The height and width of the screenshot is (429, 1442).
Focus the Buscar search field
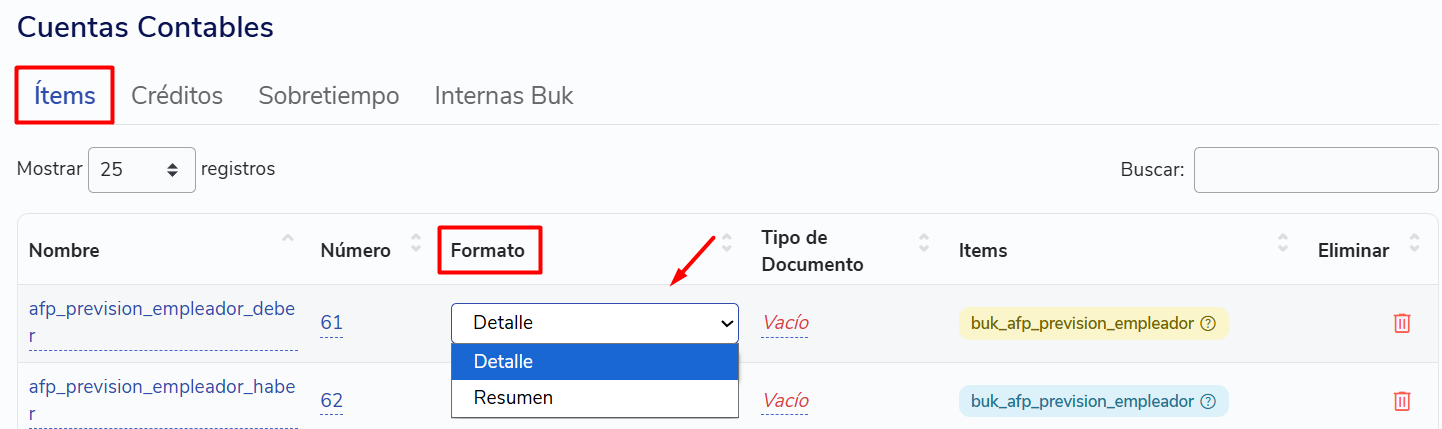point(1316,170)
